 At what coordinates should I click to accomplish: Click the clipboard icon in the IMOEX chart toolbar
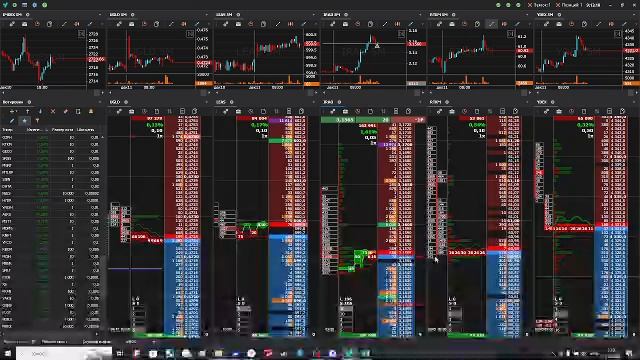[x=50, y=24]
